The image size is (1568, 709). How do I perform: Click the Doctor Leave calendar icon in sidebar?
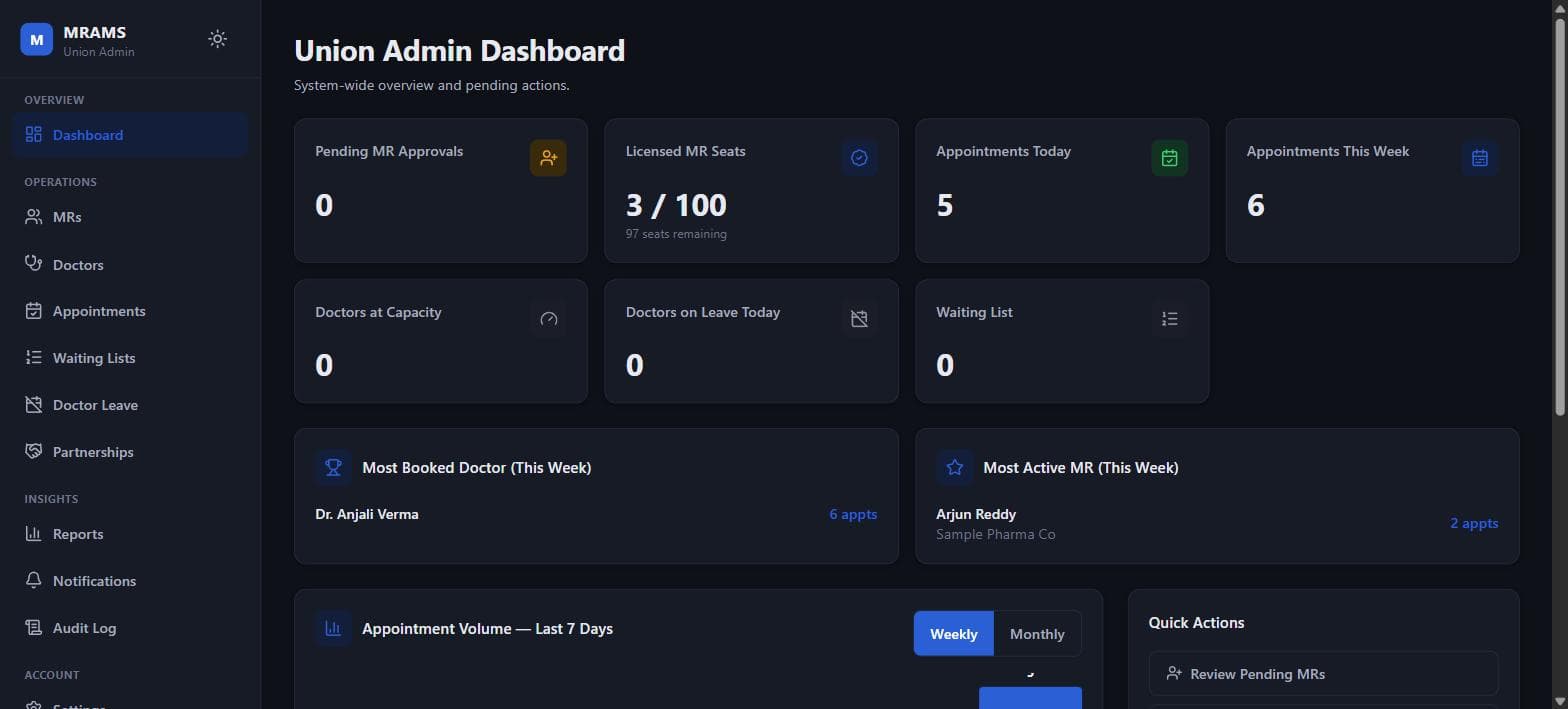[x=34, y=405]
